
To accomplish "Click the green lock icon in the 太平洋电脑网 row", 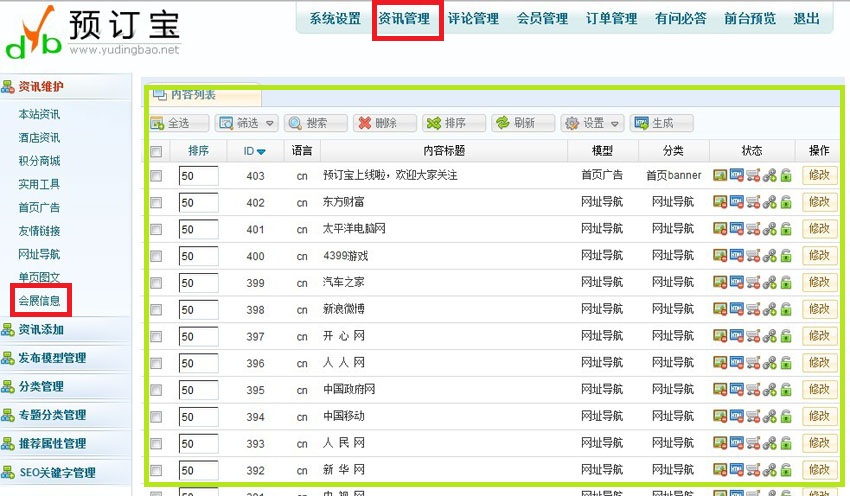I will click(x=786, y=229).
